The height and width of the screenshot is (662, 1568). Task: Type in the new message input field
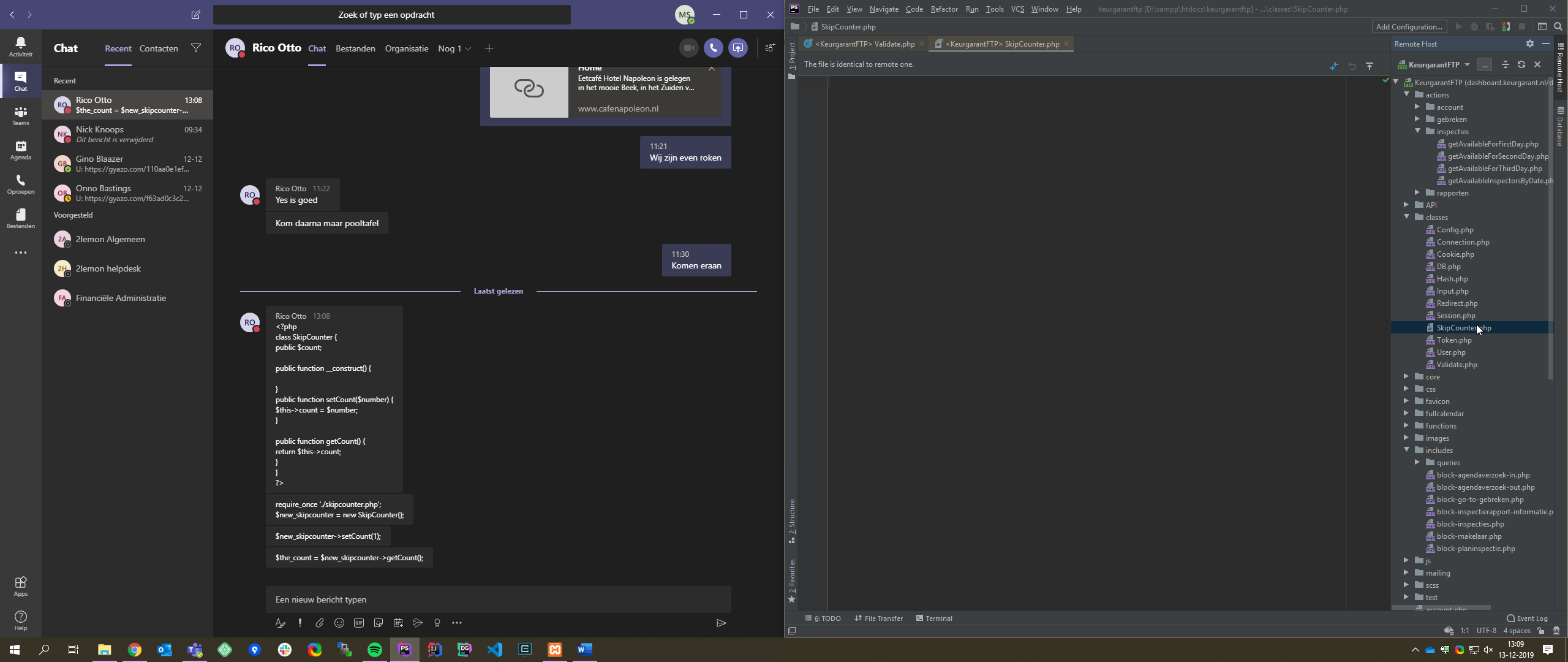tap(497, 599)
